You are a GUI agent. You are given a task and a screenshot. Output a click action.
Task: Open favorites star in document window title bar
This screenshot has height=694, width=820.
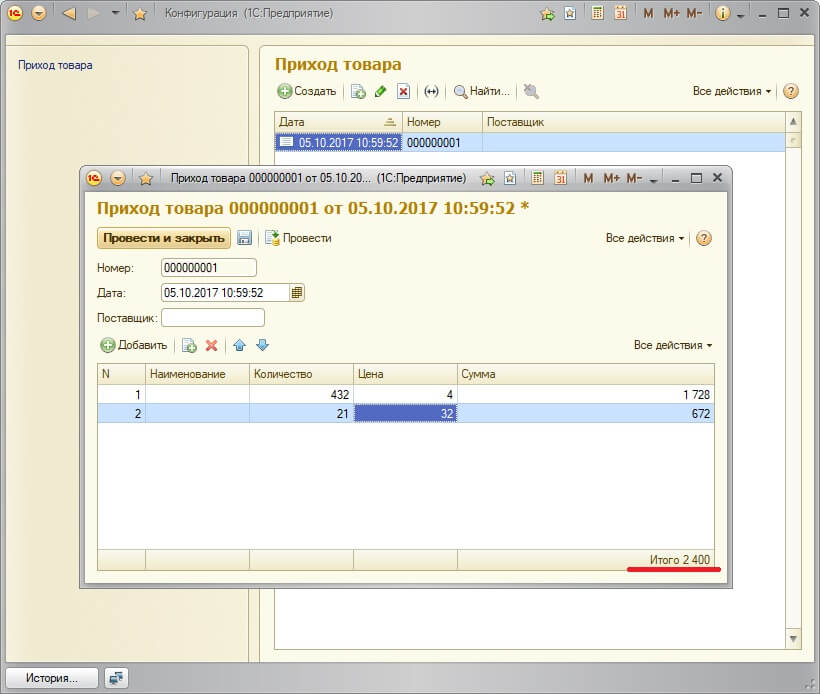[145, 179]
